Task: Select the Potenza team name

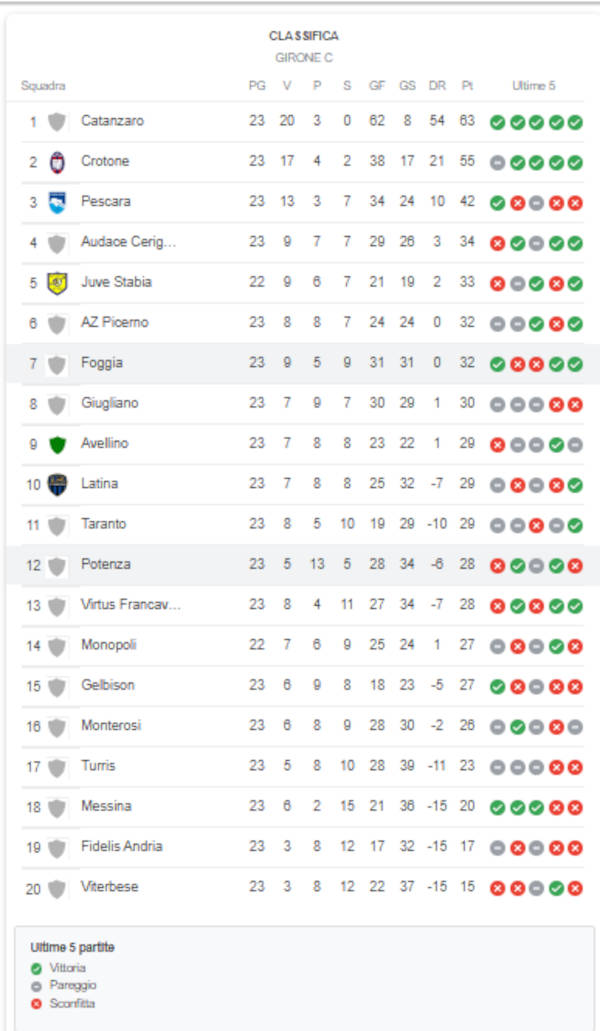Action: [x=106, y=564]
